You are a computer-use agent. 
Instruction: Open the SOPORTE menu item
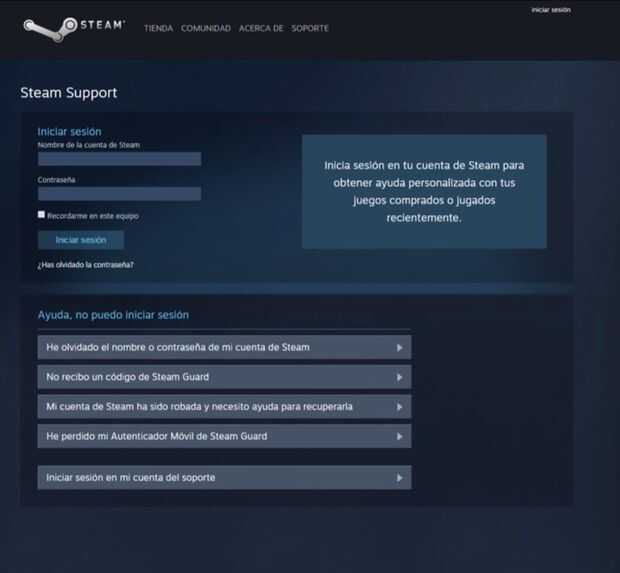pyautogui.click(x=310, y=28)
